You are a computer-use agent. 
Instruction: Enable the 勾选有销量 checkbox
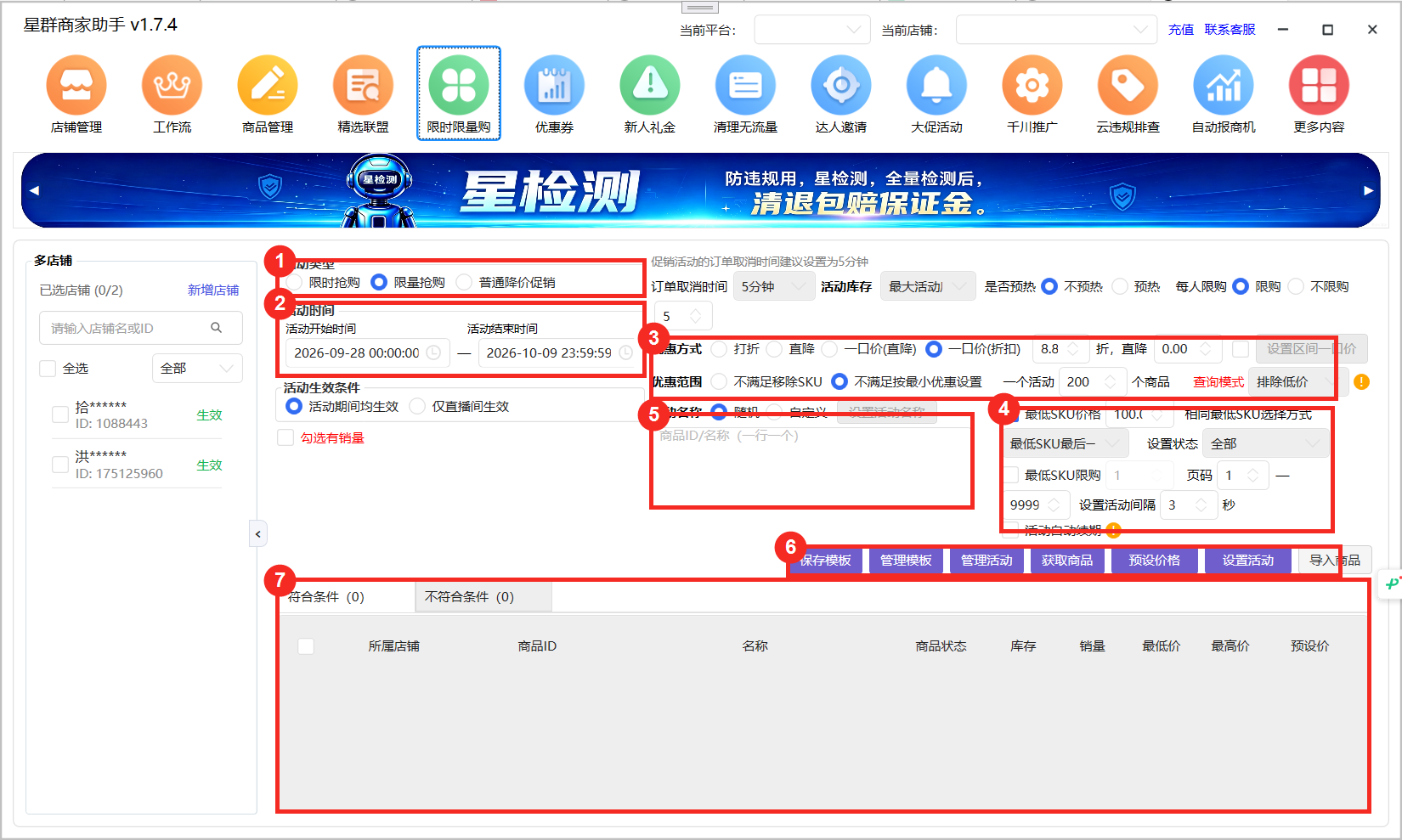click(285, 437)
